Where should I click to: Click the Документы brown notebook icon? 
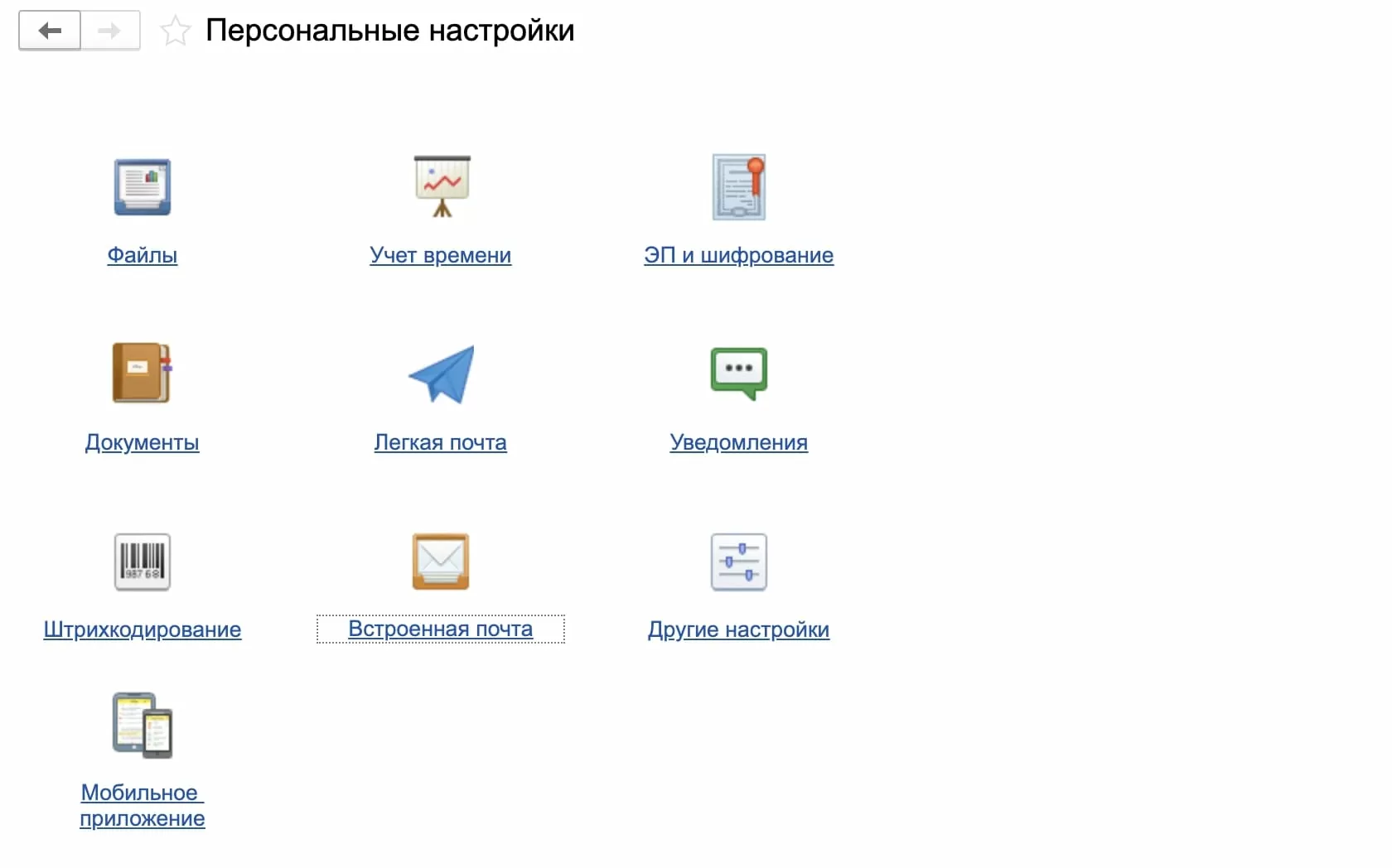pos(142,373)
